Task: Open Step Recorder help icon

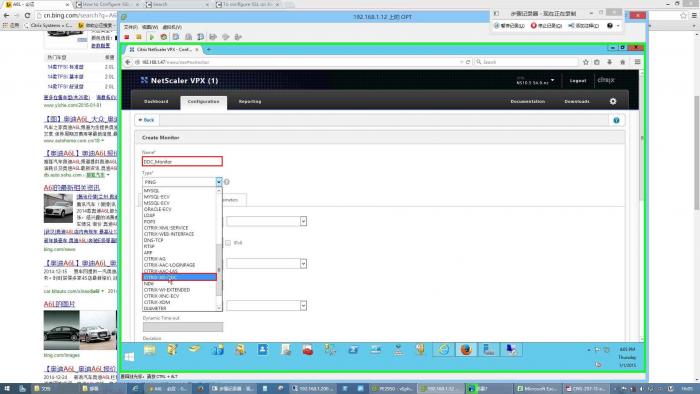Action: (x=610, y=26)
